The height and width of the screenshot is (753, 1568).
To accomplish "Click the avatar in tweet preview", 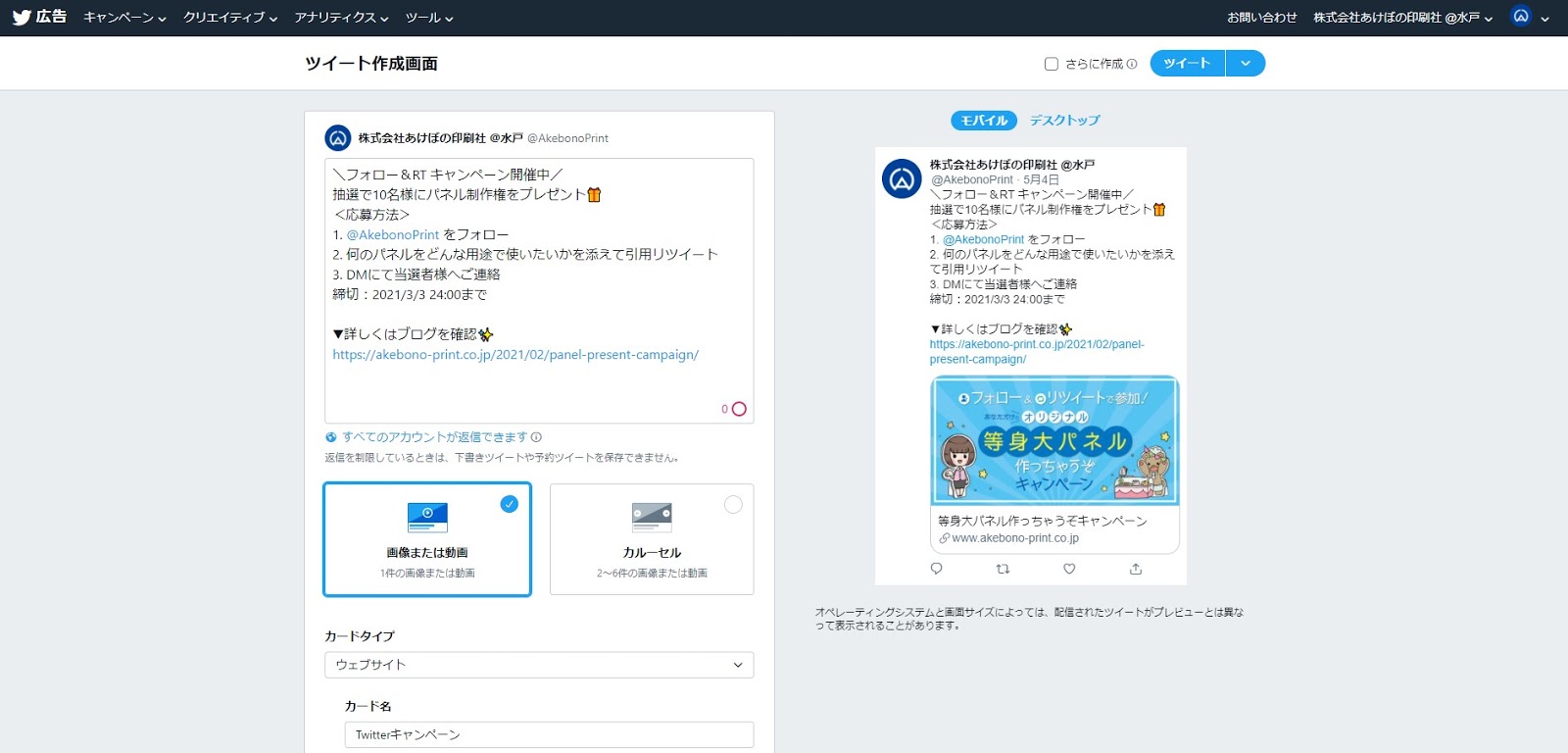I will pos(902,179).
